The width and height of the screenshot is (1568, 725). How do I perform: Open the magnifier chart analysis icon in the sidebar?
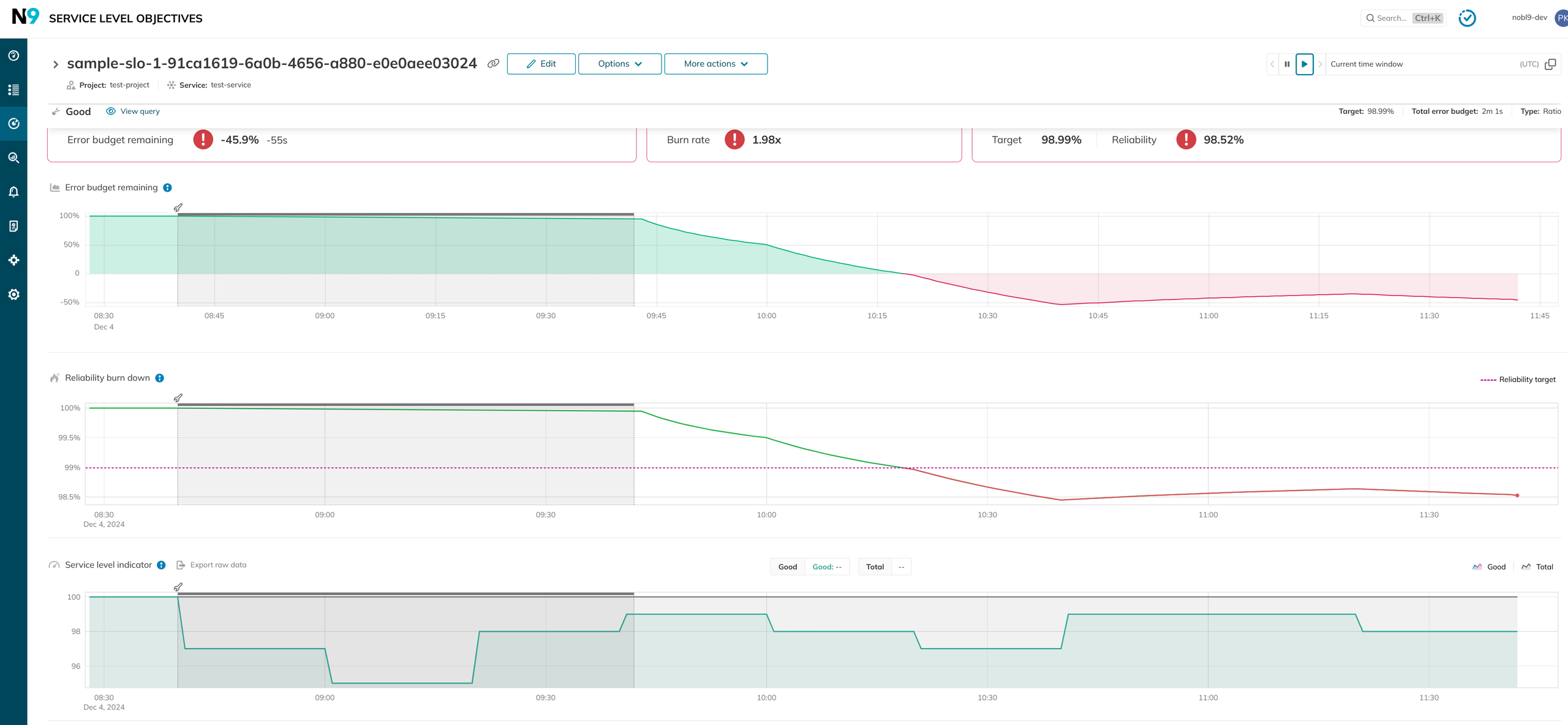click(x=13, y=158)
